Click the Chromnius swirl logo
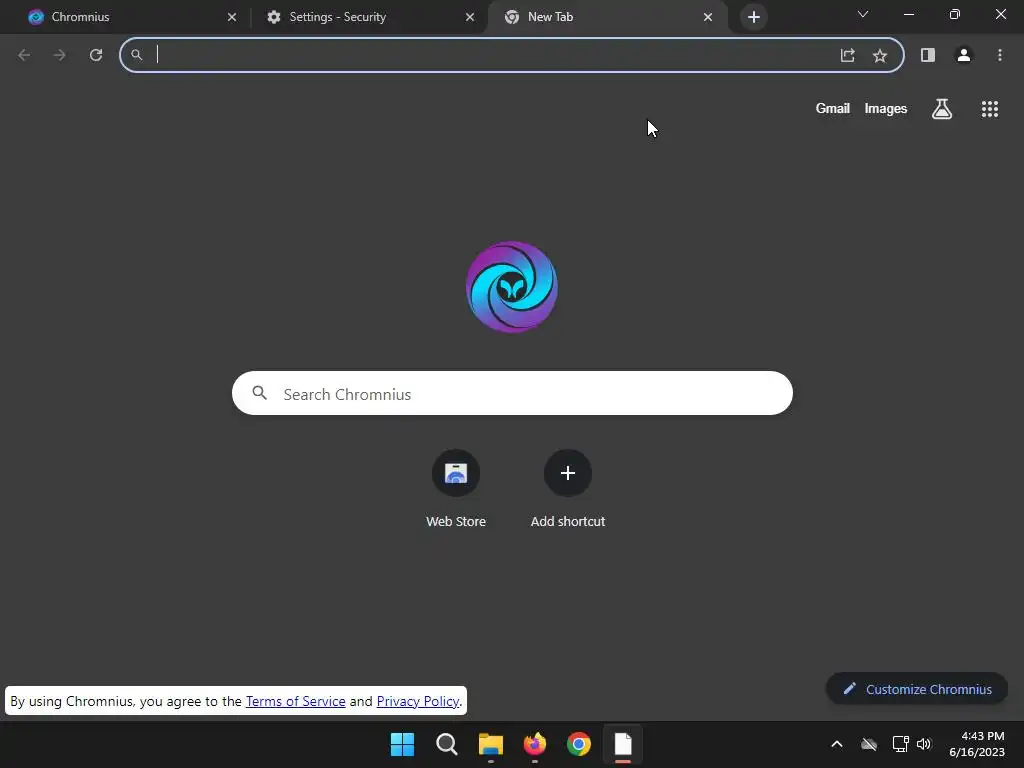1024x768 pixels. point(512,287)
